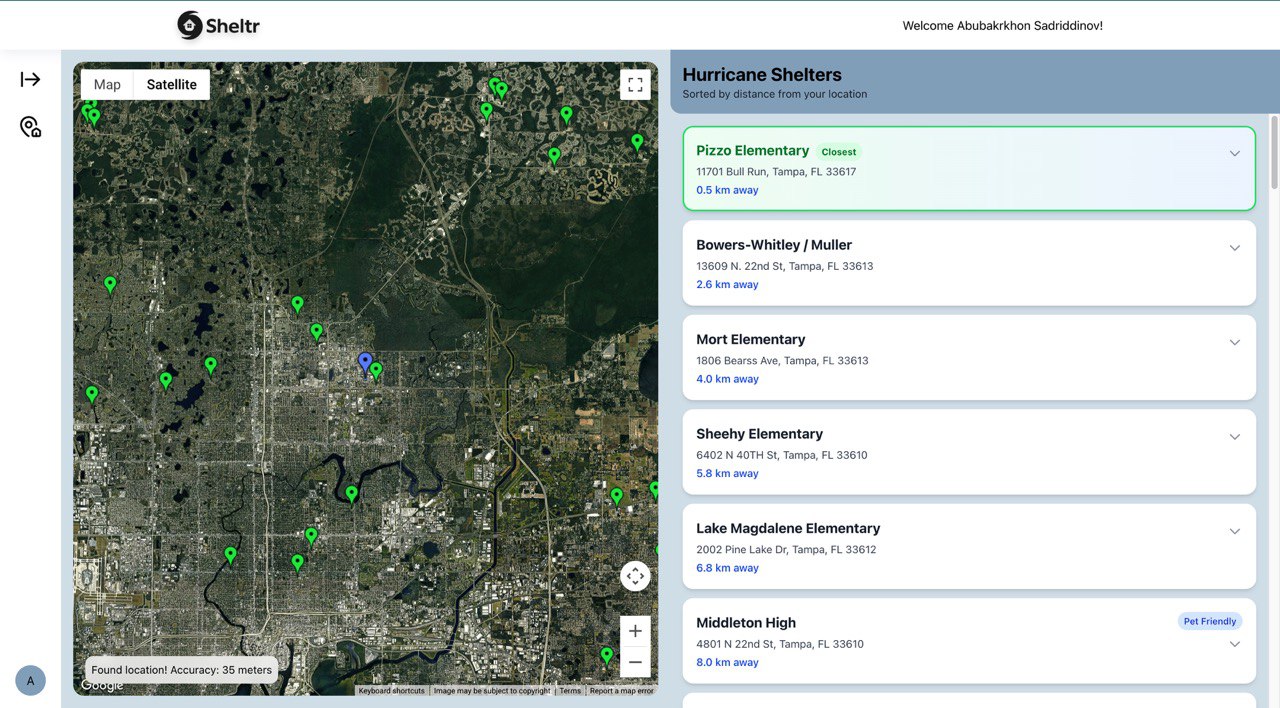Click the shelter list scrollbar
The width and height of the screenshot is (1280, 708).
tap(1274, 151)
